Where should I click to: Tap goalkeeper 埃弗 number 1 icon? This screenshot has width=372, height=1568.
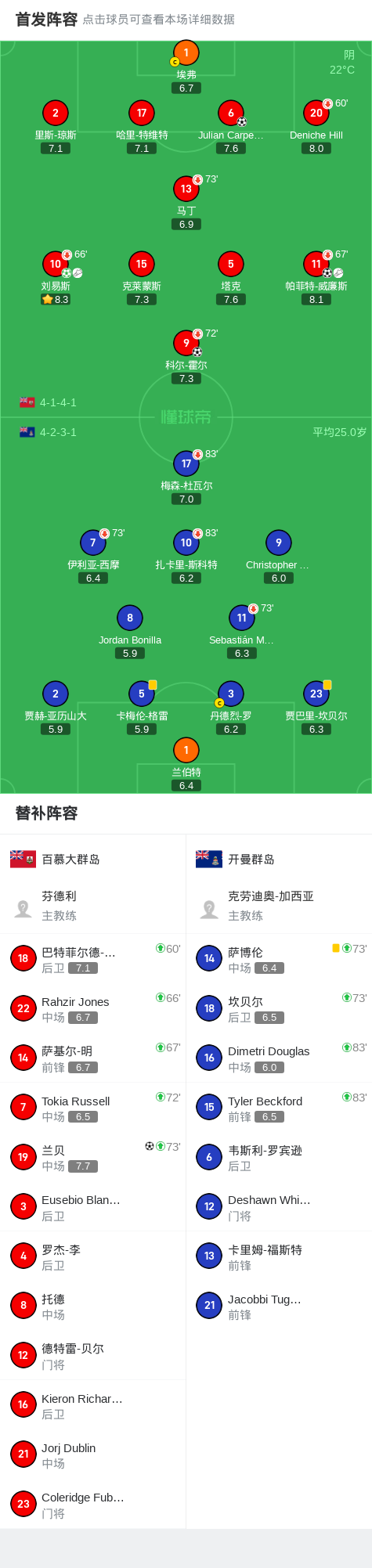(x=186, y=52)
